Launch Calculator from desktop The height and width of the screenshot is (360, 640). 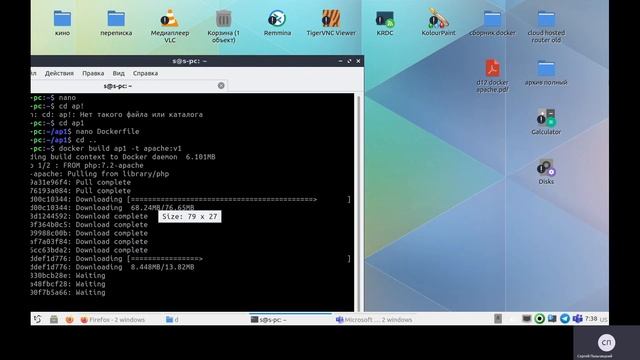coord(546,122)
